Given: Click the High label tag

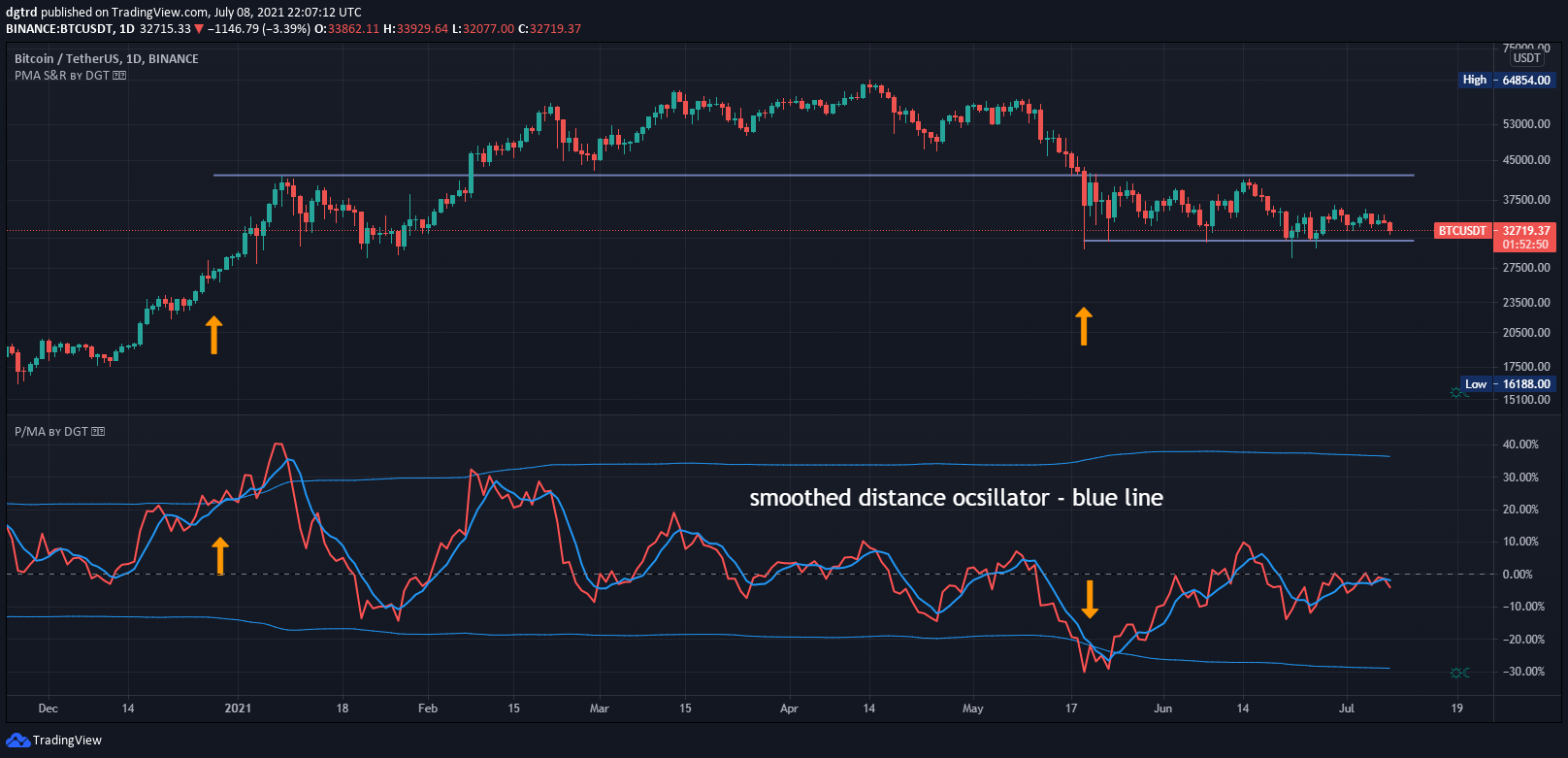Looking at the screenshot, I should click(1475, 80).
